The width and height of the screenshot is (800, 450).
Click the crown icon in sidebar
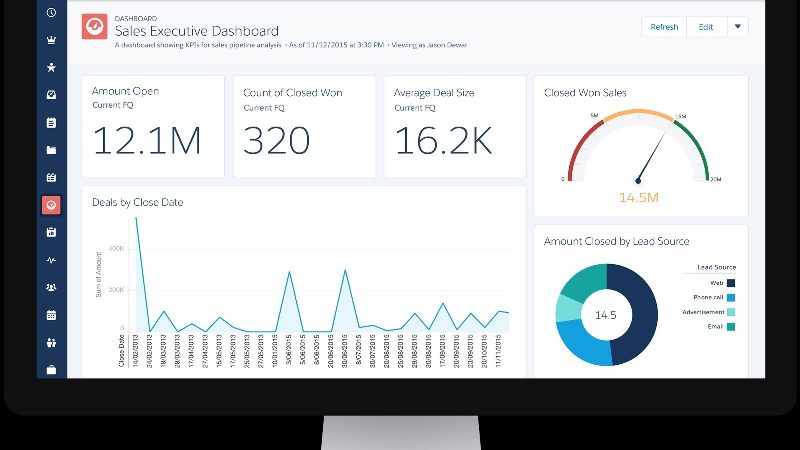point(51,40)
